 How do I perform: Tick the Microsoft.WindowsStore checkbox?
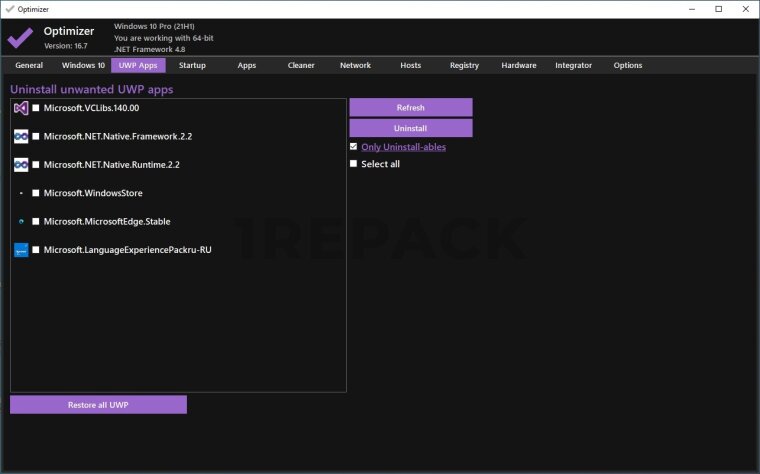click(37, 193)
